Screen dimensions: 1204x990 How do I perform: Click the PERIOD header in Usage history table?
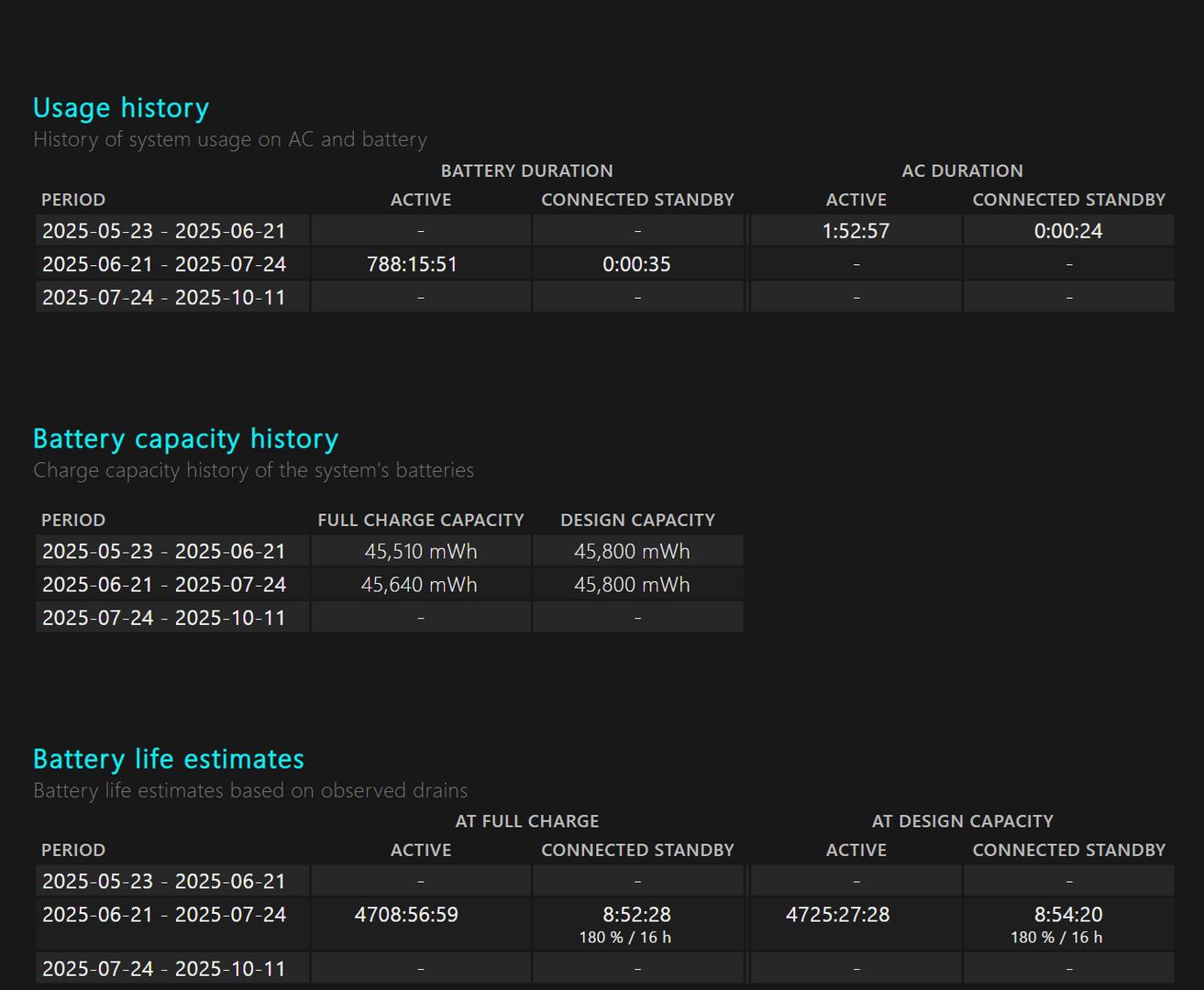pos(73,200)
